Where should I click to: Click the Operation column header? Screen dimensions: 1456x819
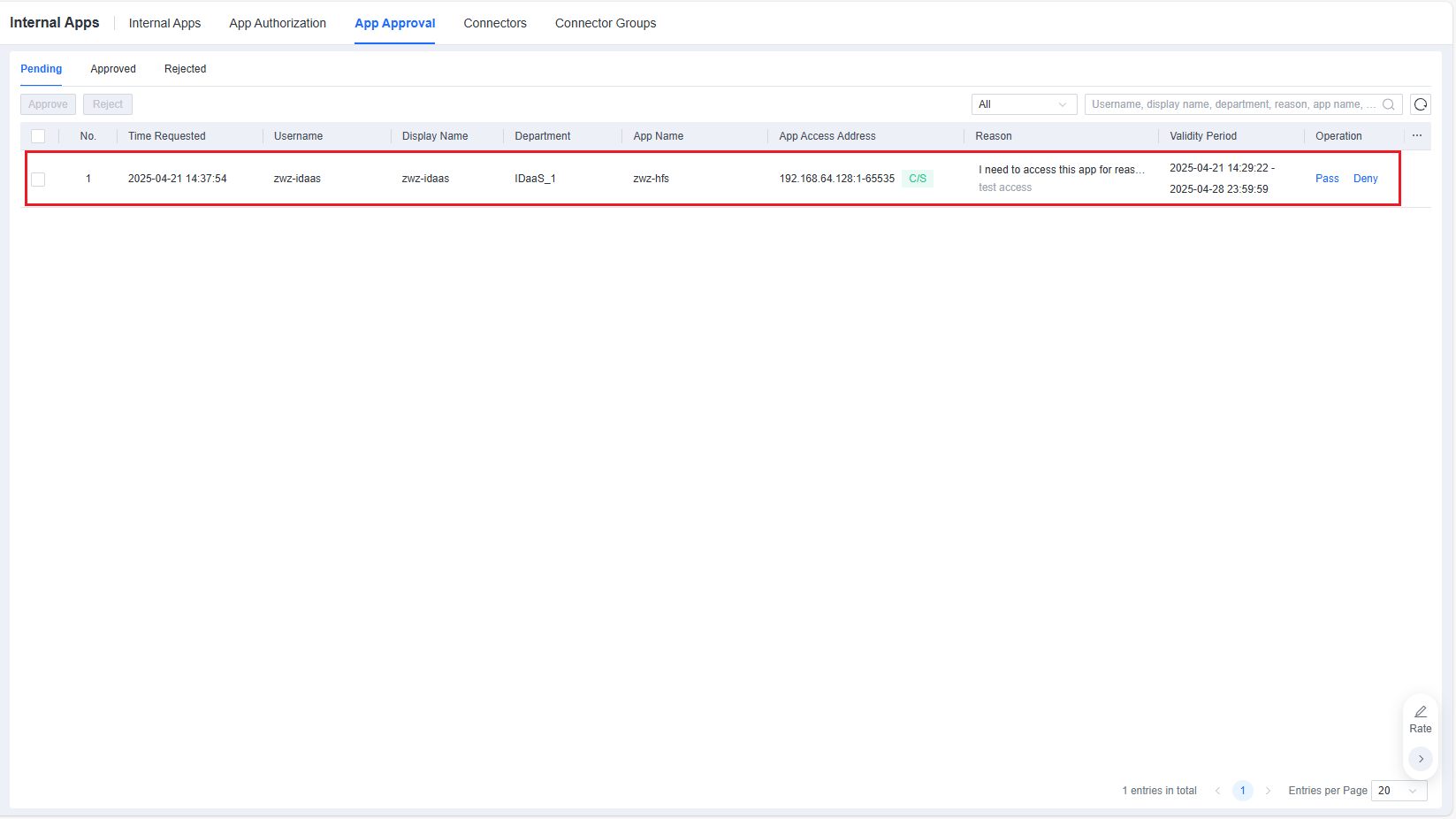coord(1338,136)
